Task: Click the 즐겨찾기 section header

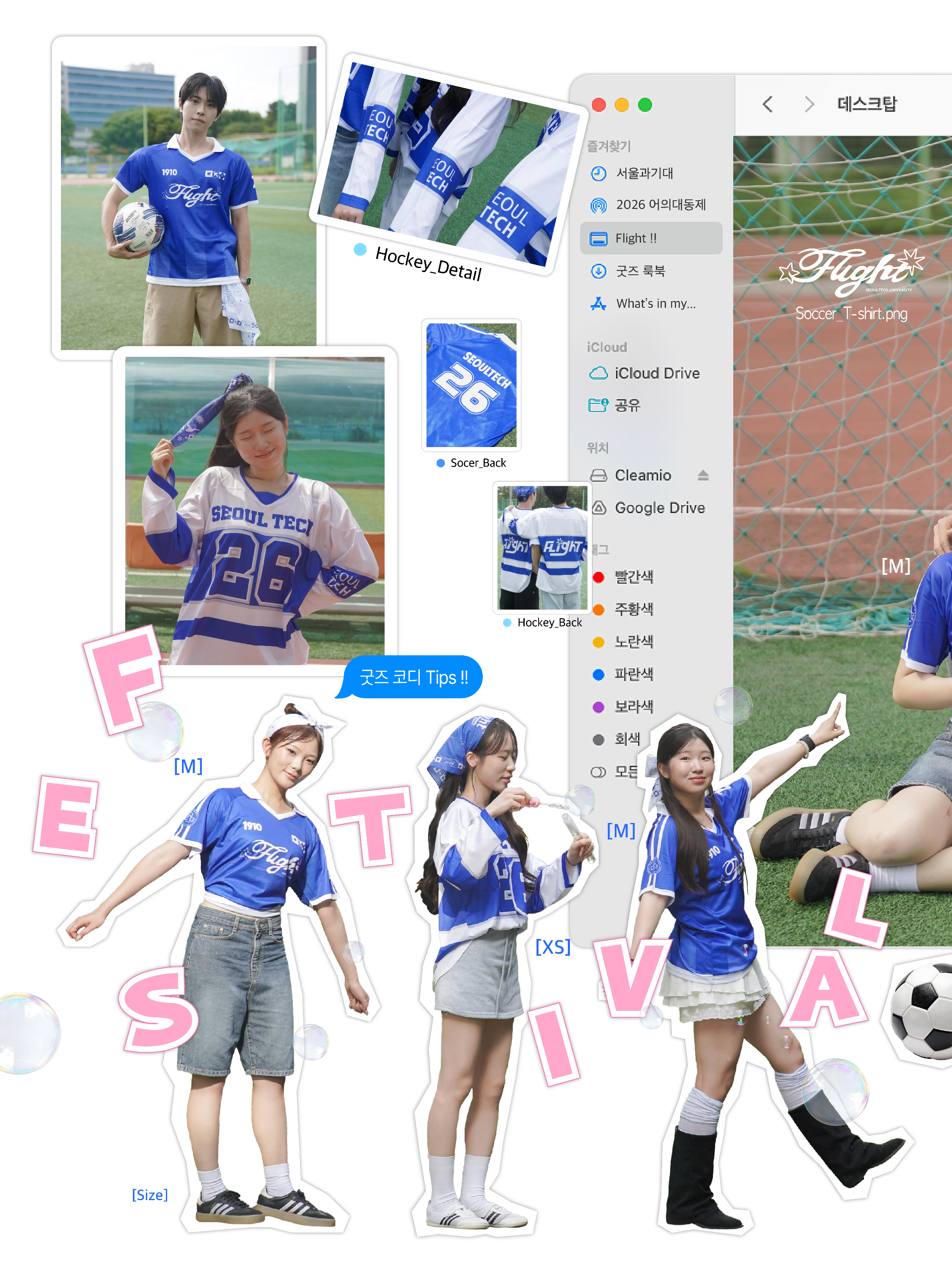Action: click(x=609, y=146)
